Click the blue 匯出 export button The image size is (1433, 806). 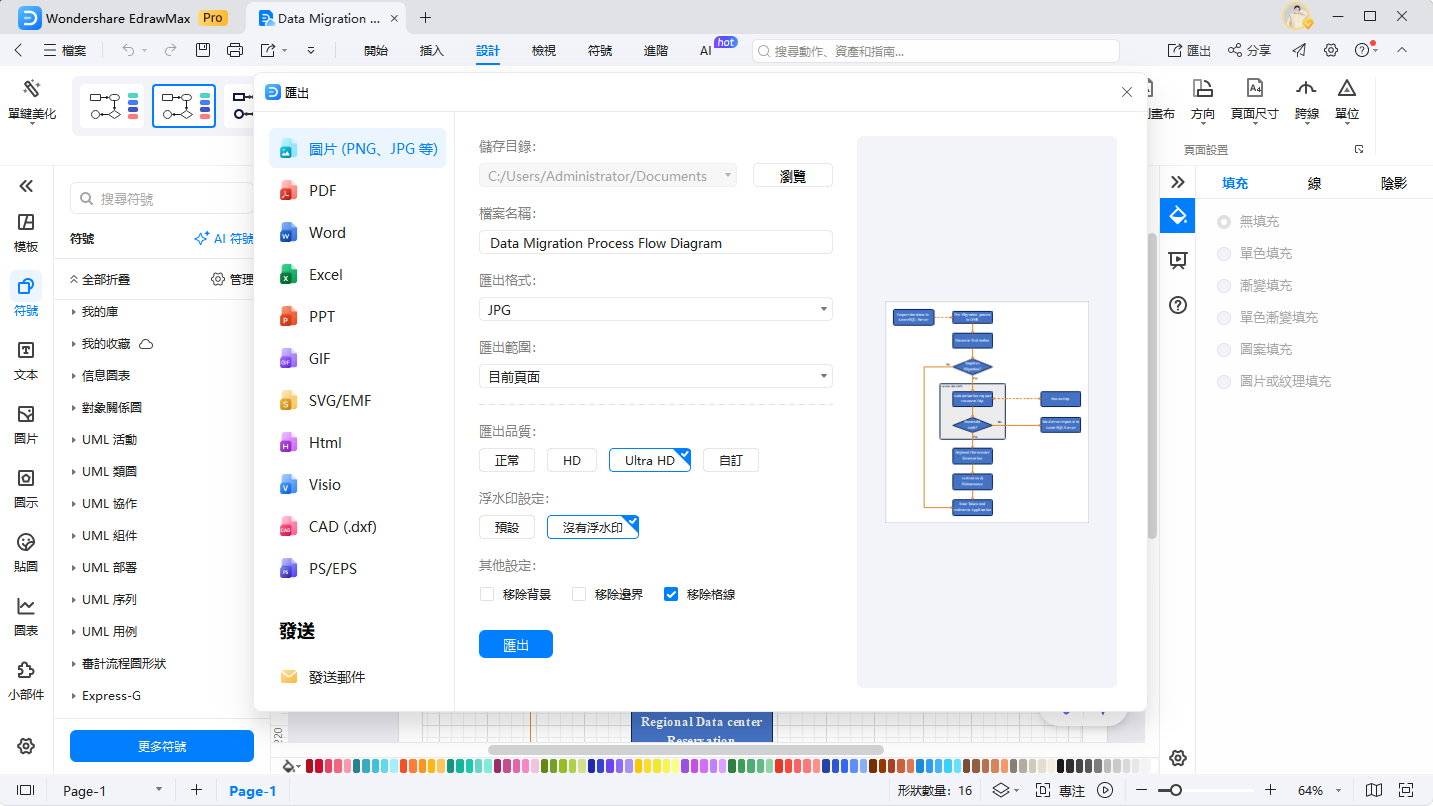point(515,645)
